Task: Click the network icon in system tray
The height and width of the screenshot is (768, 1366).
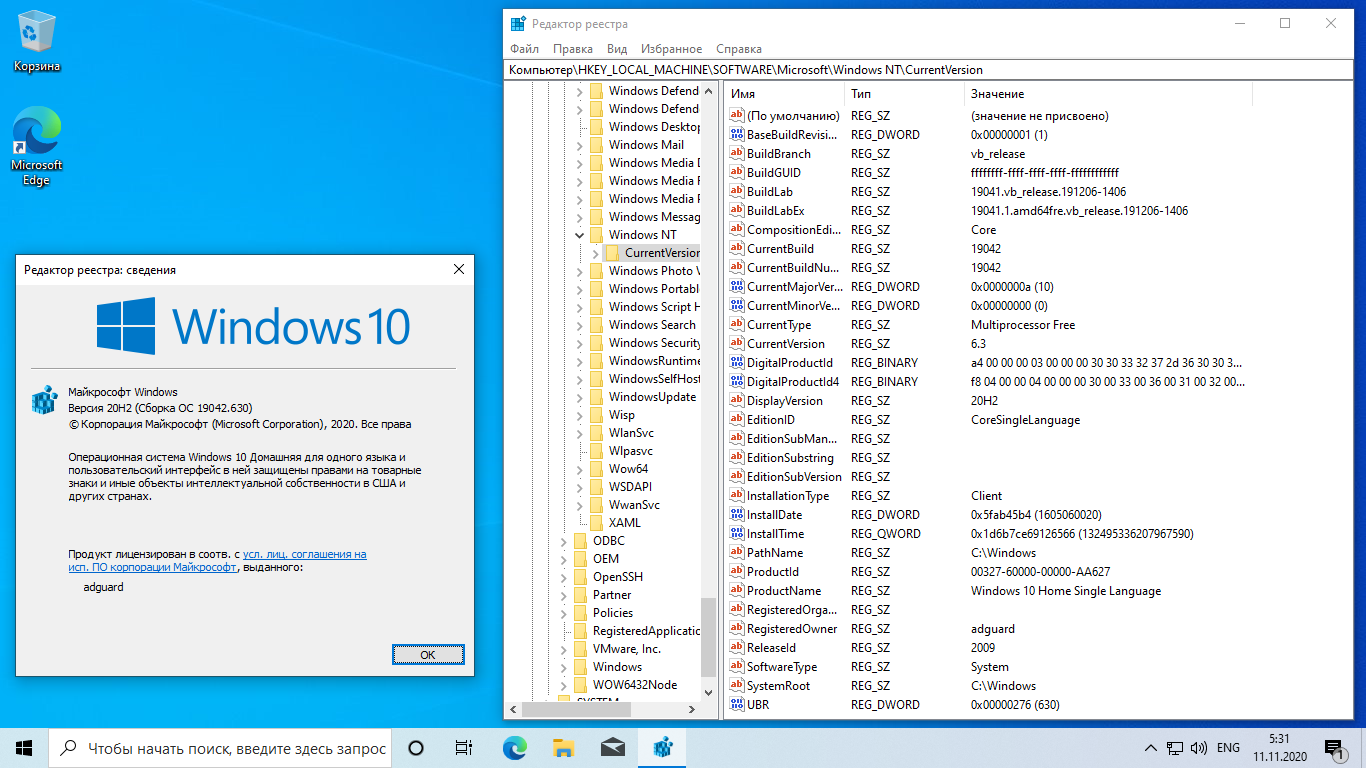Action: [1174, 748]
